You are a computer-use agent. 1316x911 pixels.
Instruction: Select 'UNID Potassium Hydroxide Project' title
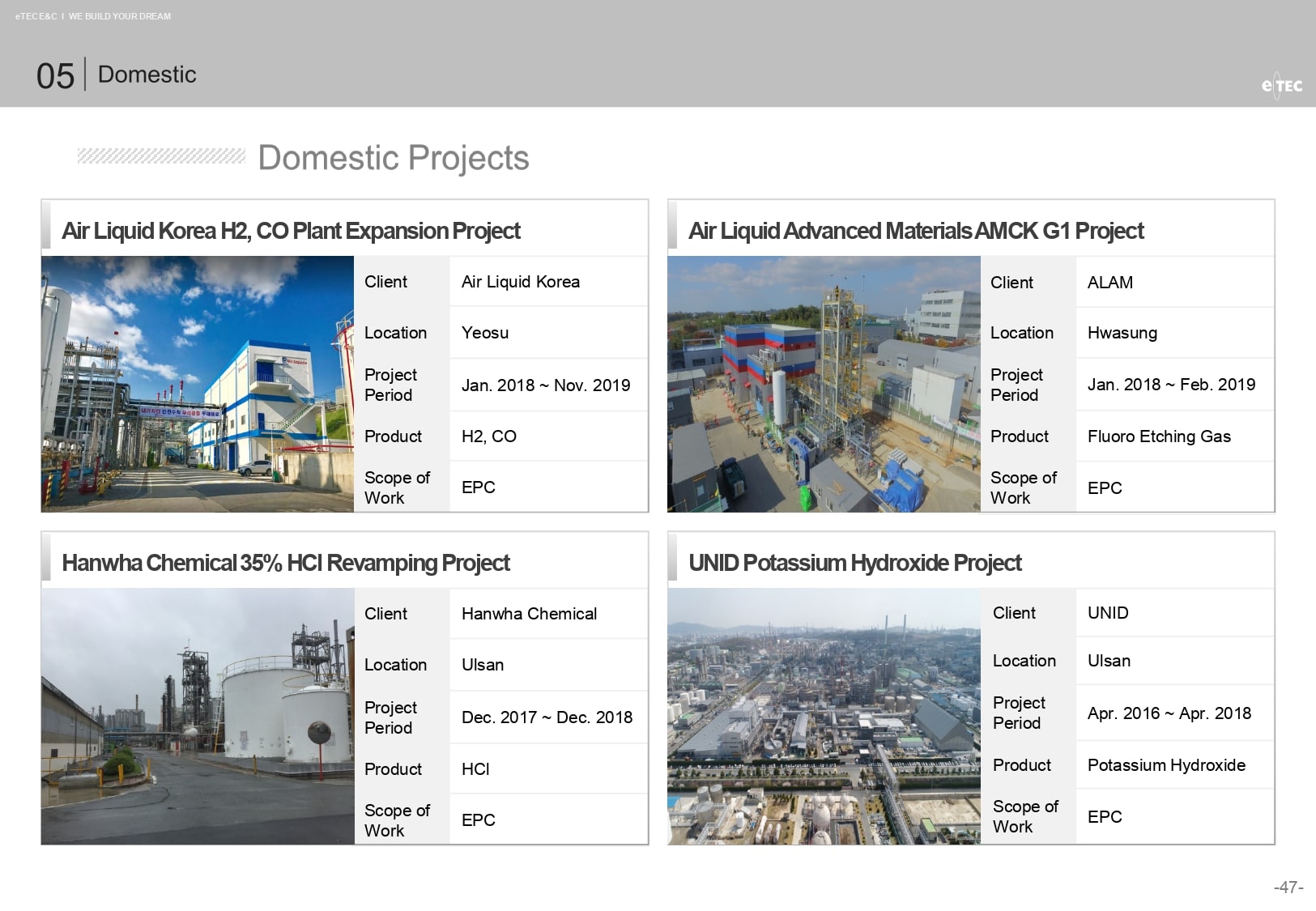coord(854,563)
